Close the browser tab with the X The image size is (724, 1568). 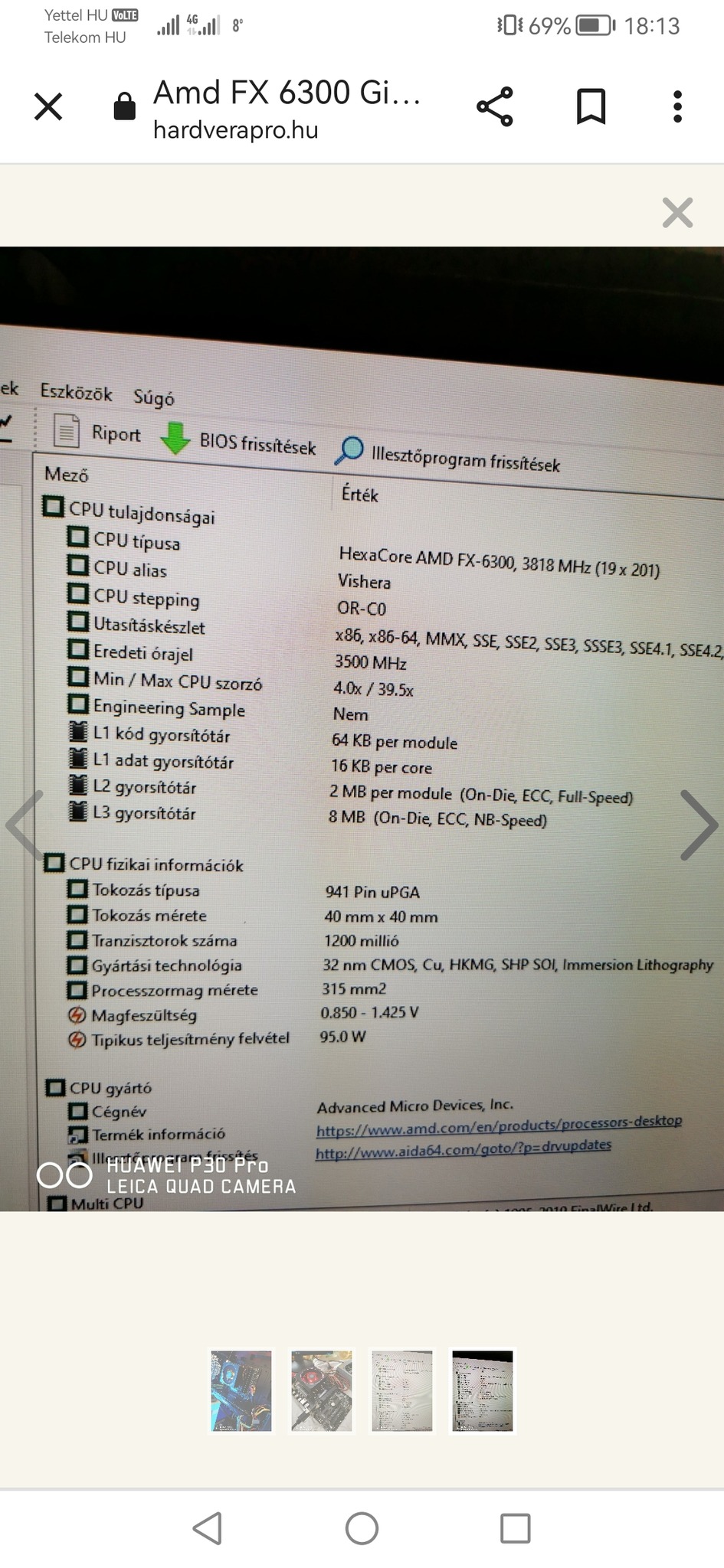coord(48,107)
